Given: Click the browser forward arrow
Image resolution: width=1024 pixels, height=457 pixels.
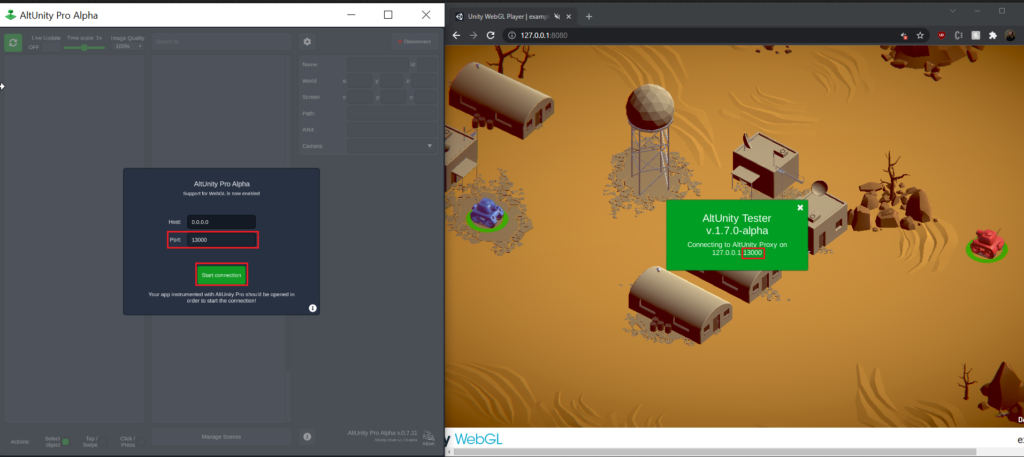Looking at the screenshot, I should click(x=473, y=35).
